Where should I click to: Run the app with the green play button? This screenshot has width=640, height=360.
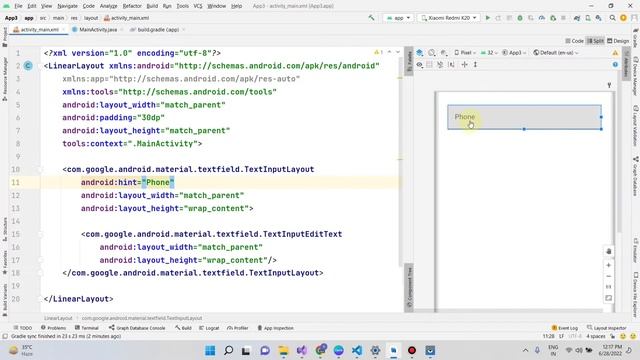pos(487,18)
